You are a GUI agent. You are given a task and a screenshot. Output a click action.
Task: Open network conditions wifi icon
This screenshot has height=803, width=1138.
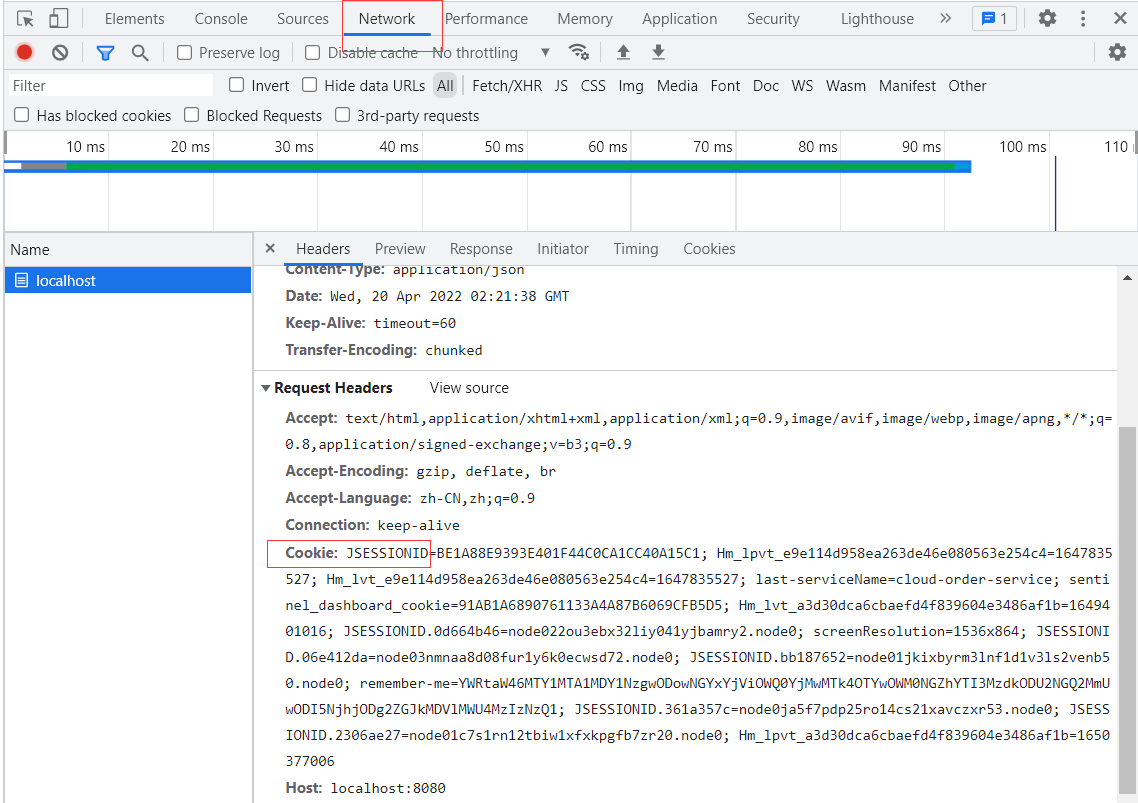pos(578,52)
